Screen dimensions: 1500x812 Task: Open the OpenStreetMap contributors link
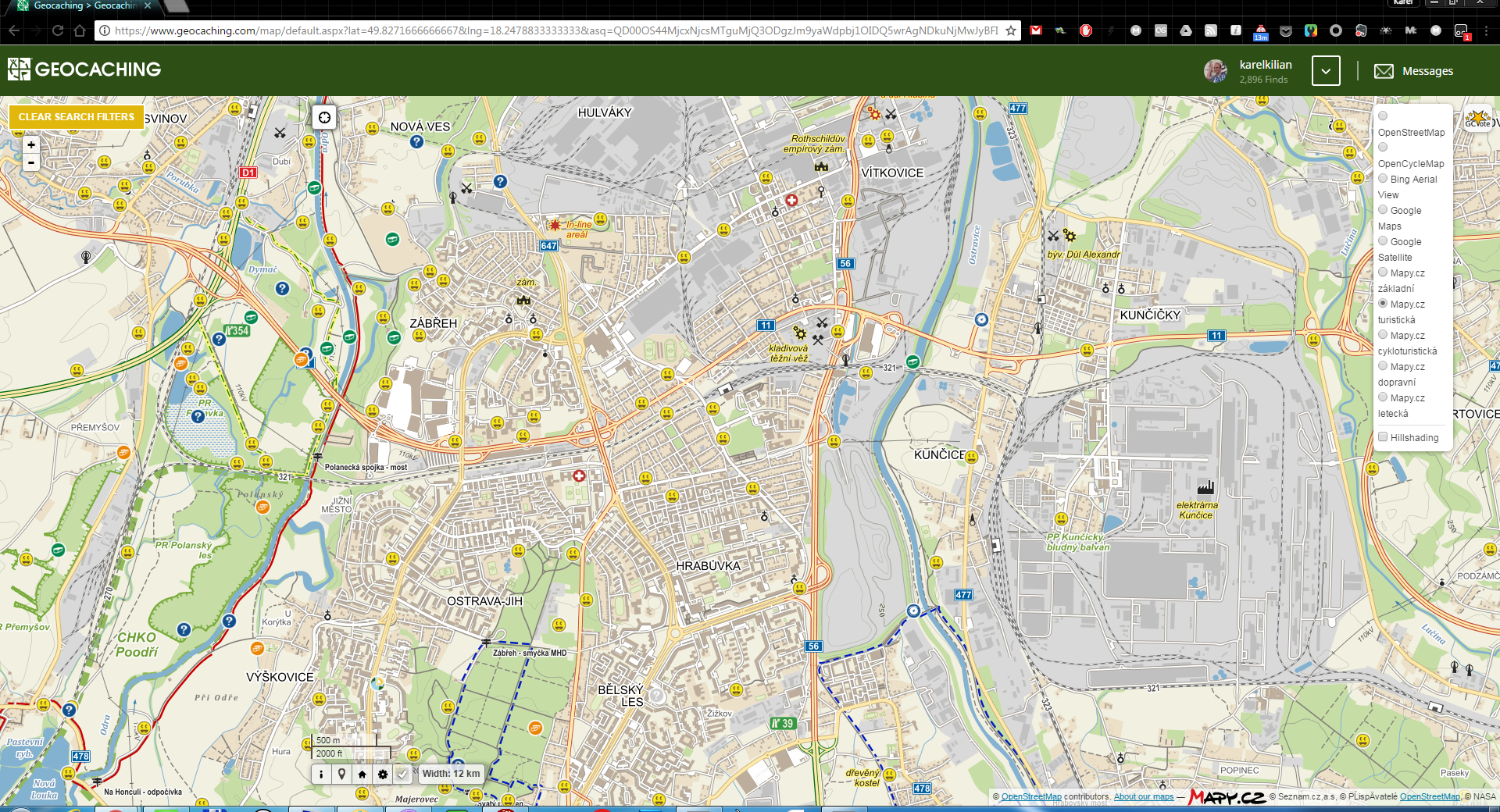1031,797
